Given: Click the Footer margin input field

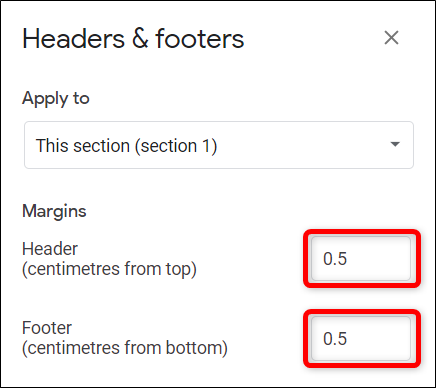Looking at the screenshot, I should click(x=361, y=339).
